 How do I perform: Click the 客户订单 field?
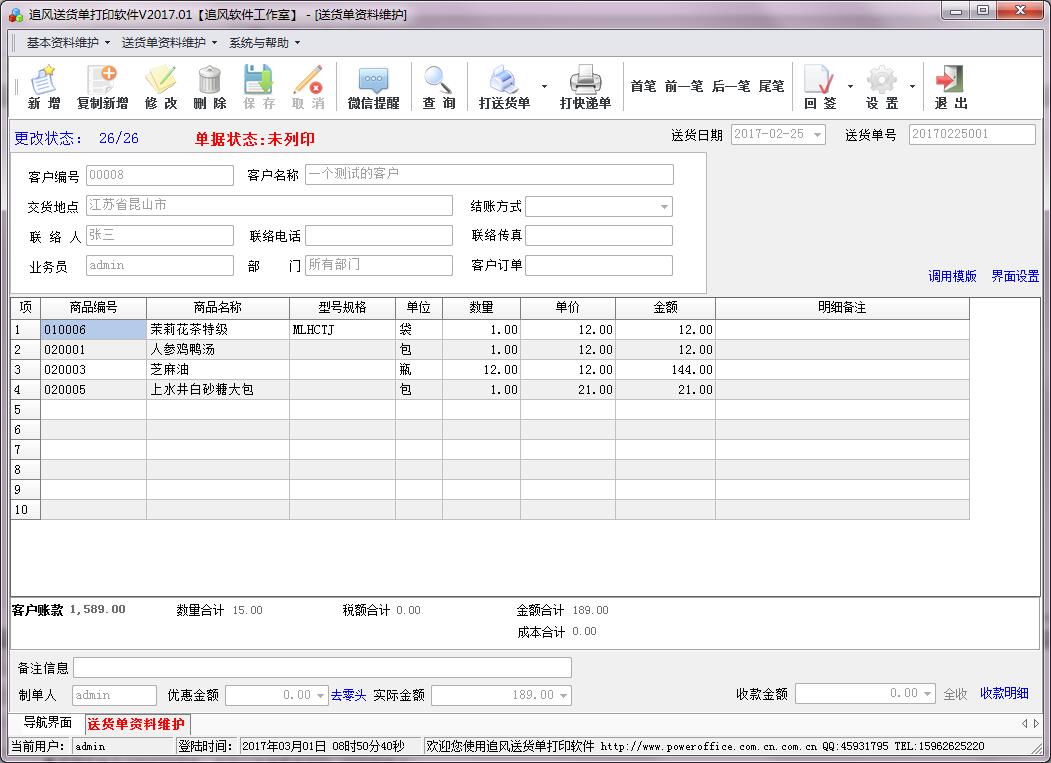[x=599, y=266]
